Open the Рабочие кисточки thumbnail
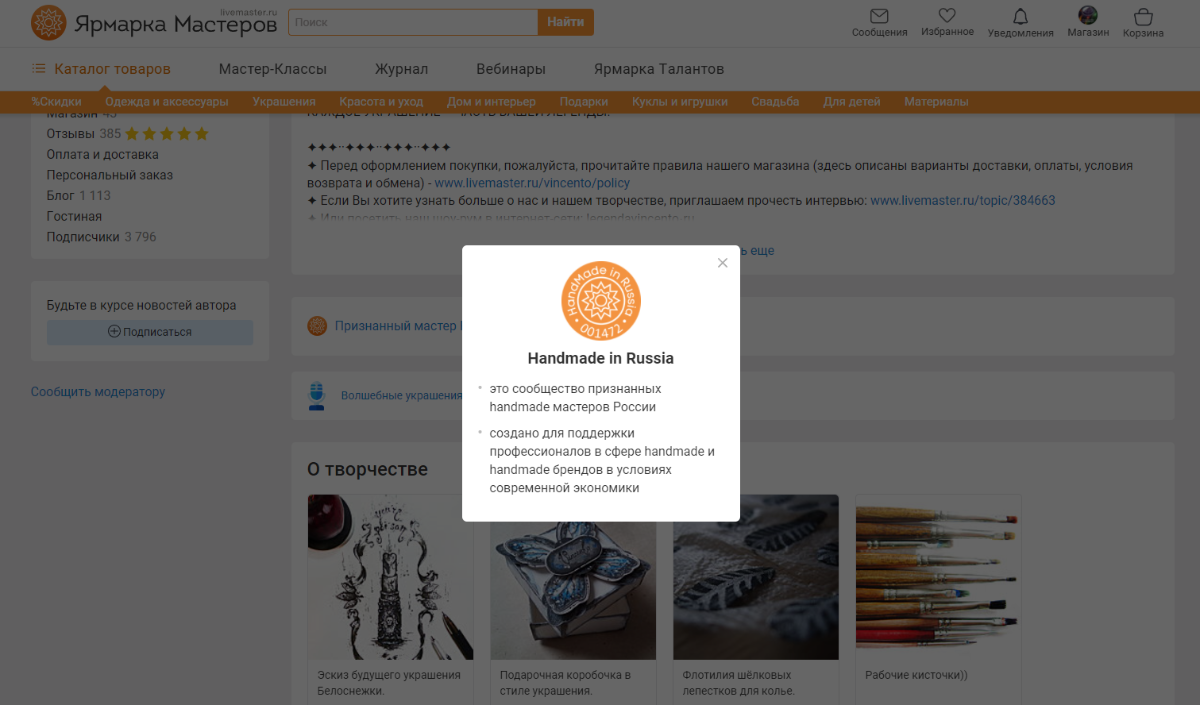This screenshot has height=705, width=1200. [x=938, y=577]
